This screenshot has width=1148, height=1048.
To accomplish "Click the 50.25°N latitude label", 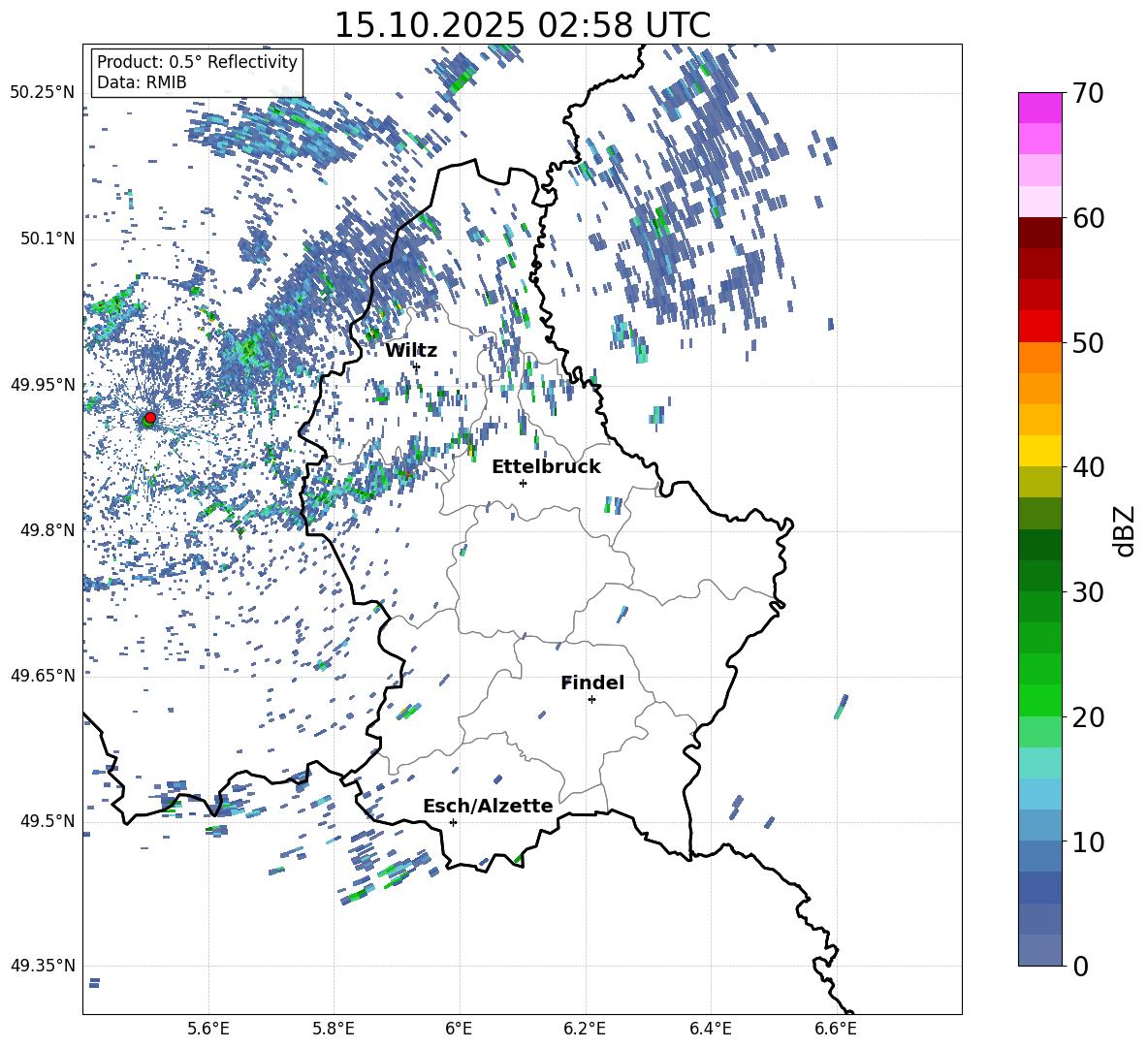I will 43,93.
